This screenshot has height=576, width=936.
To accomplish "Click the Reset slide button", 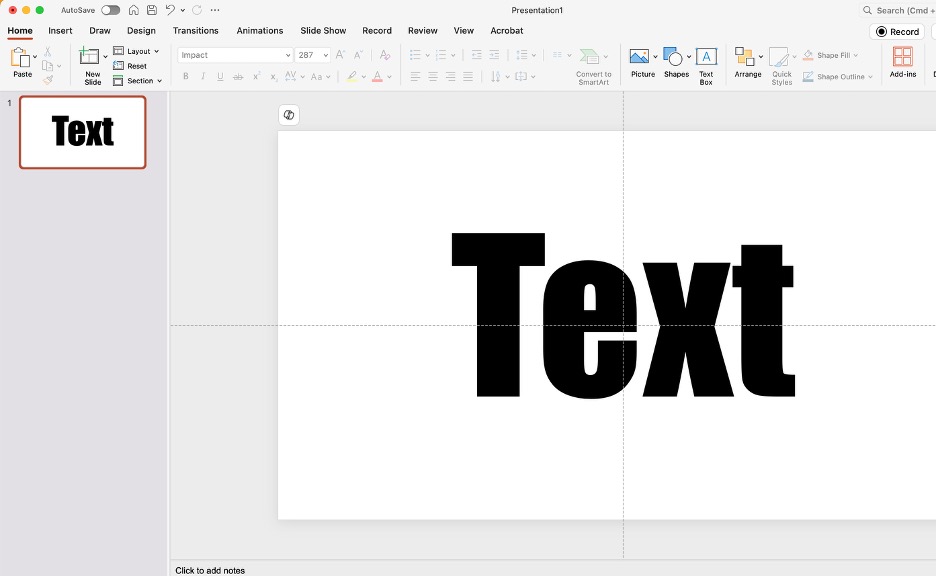I will click(x=130, y=66).
